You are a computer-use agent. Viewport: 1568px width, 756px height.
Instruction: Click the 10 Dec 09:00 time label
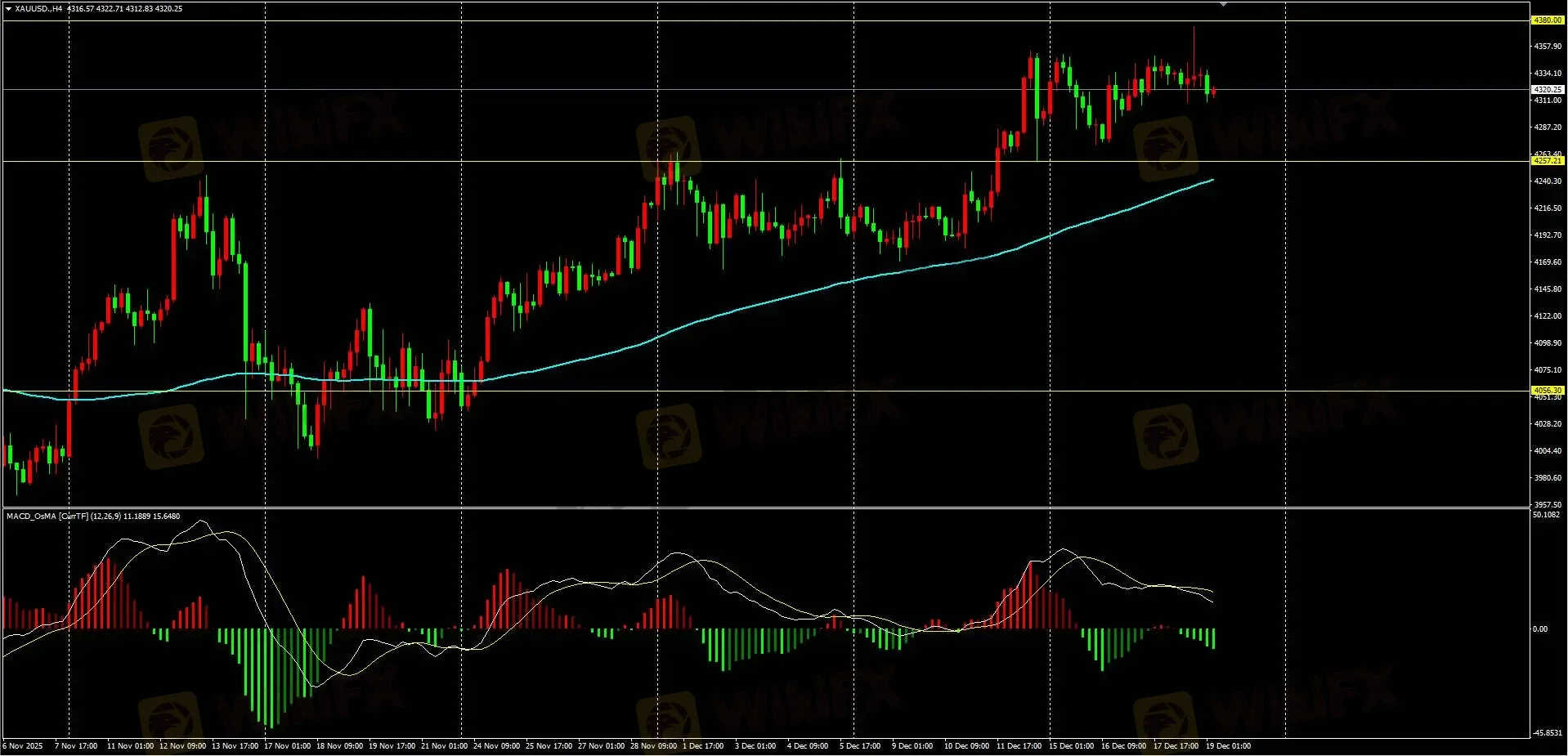(x=967, y=746)
